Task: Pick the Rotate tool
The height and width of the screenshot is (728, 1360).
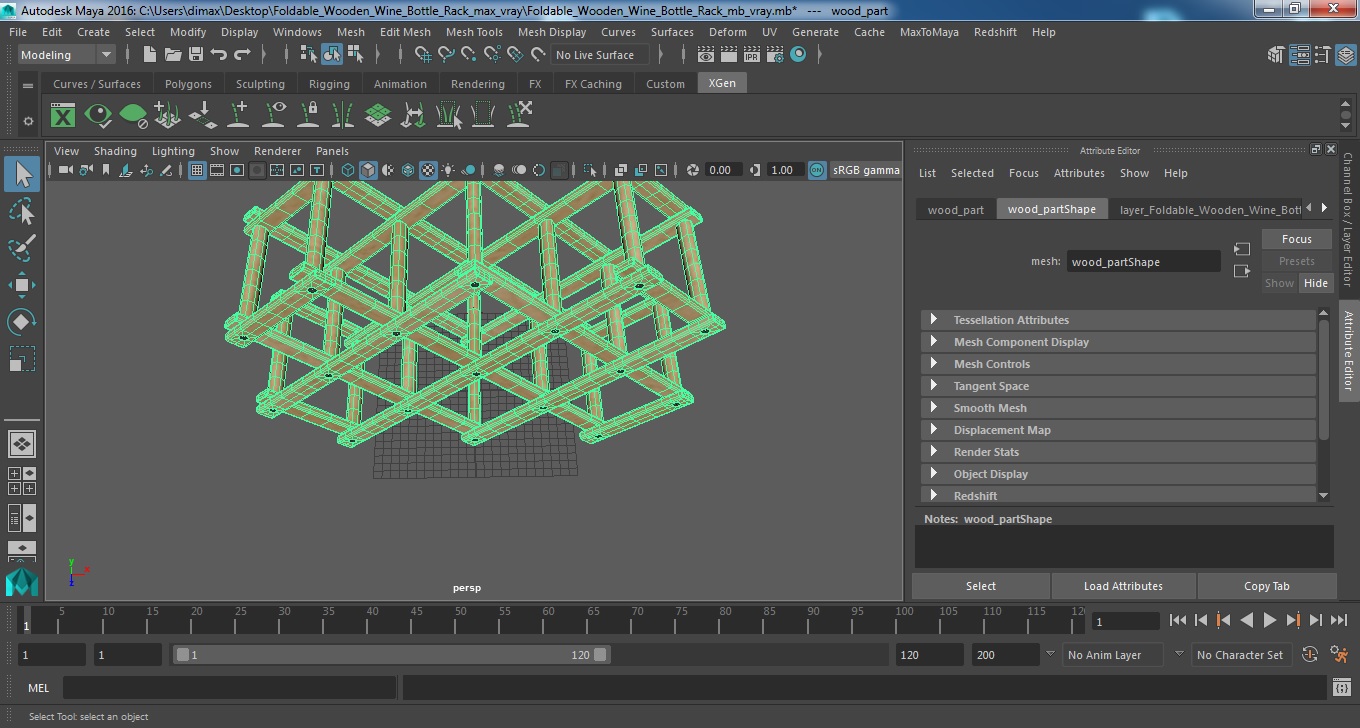Action: pos(22,322)
